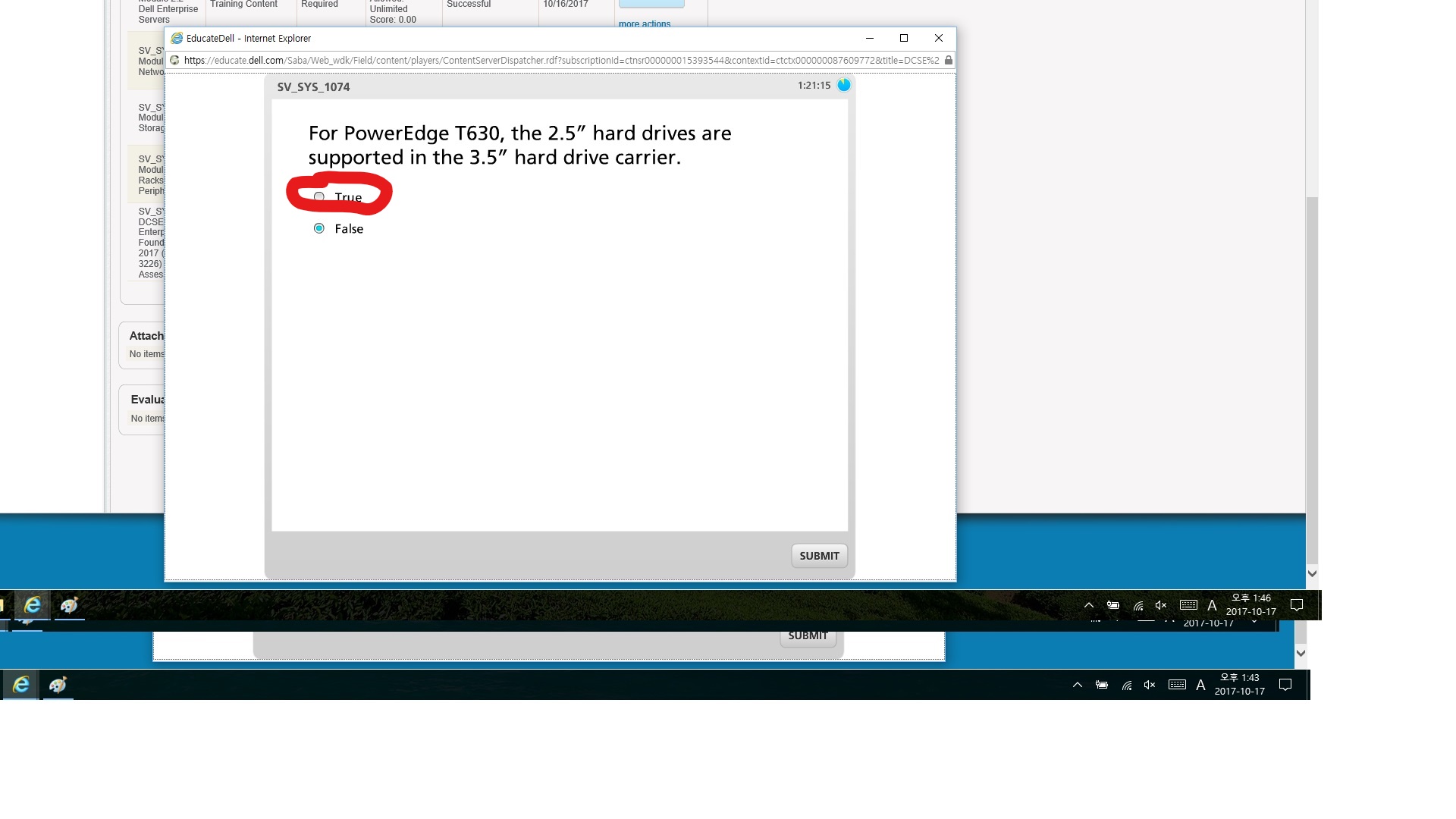Viewport: 1456px width, 819px height.
Task: Click battery icon on 1:46 taskbar
Action: [1112, 605]
